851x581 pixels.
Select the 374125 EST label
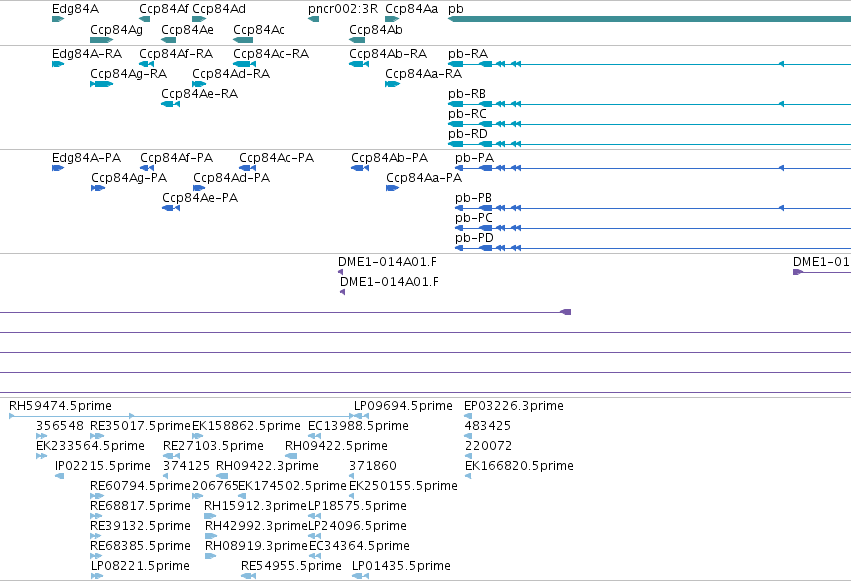[186, 466]
